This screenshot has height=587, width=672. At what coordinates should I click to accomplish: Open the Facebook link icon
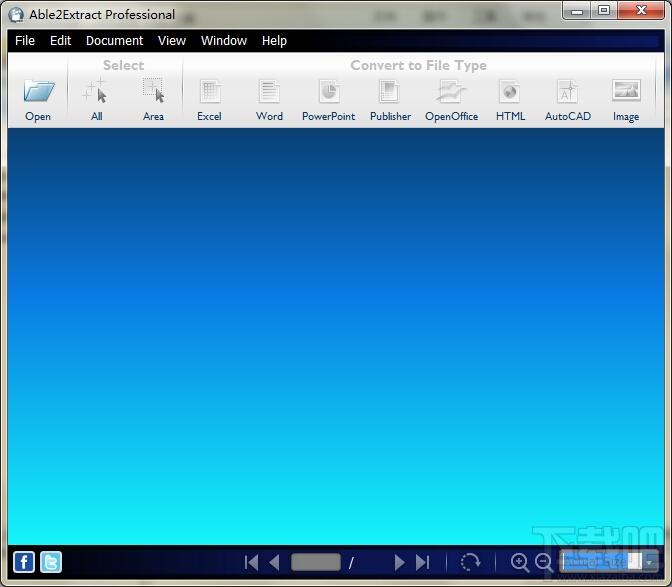coord(24,562)
